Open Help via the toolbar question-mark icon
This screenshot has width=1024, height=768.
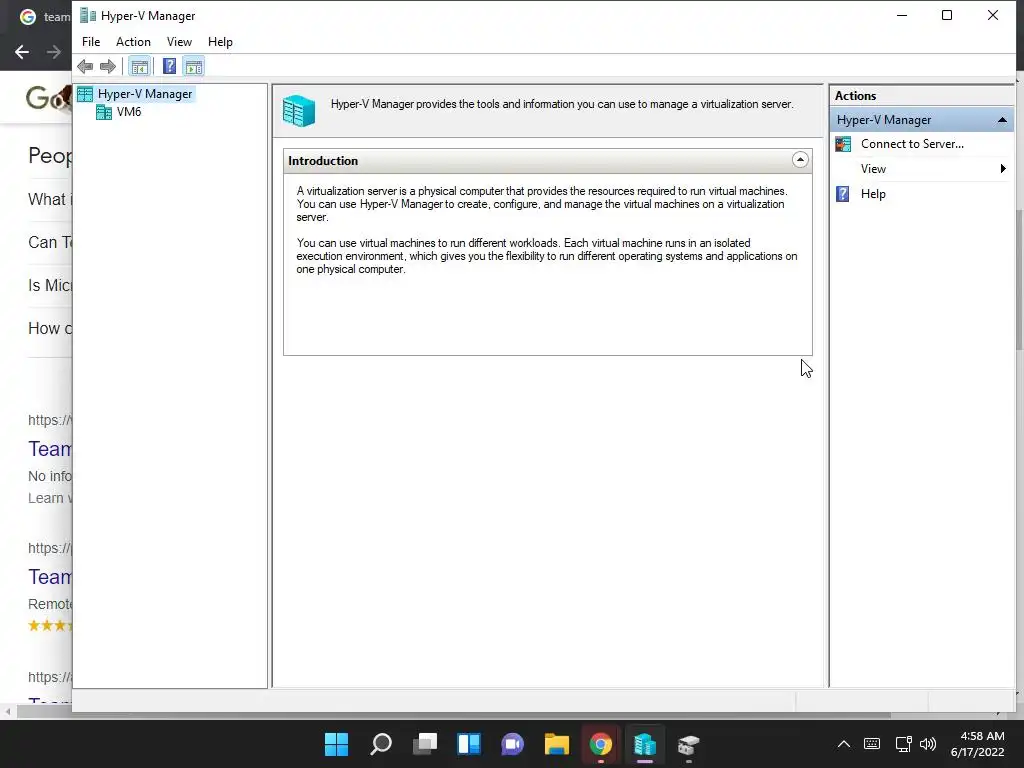169,66
